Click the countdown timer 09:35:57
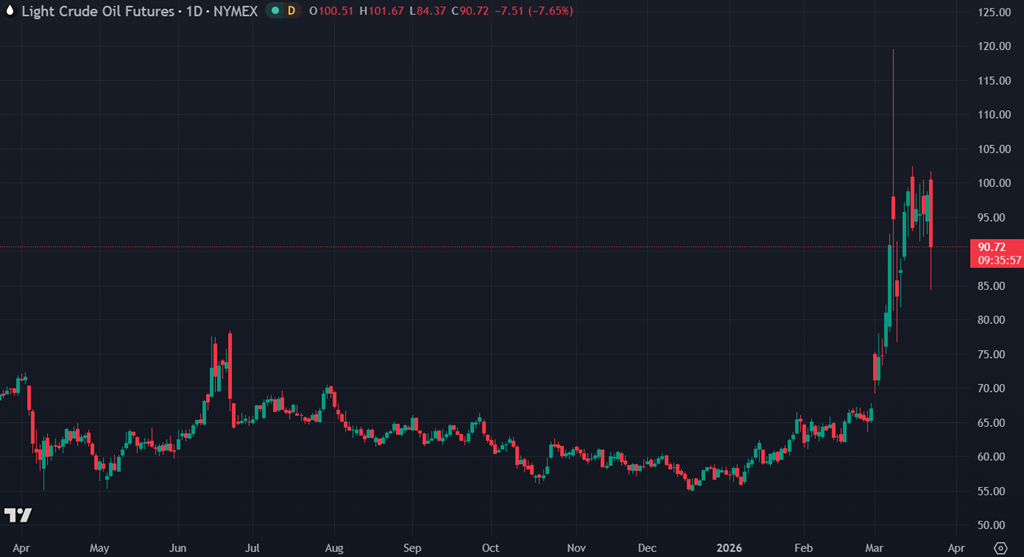The image size is (1024, 557). [x=1000, y=260]
